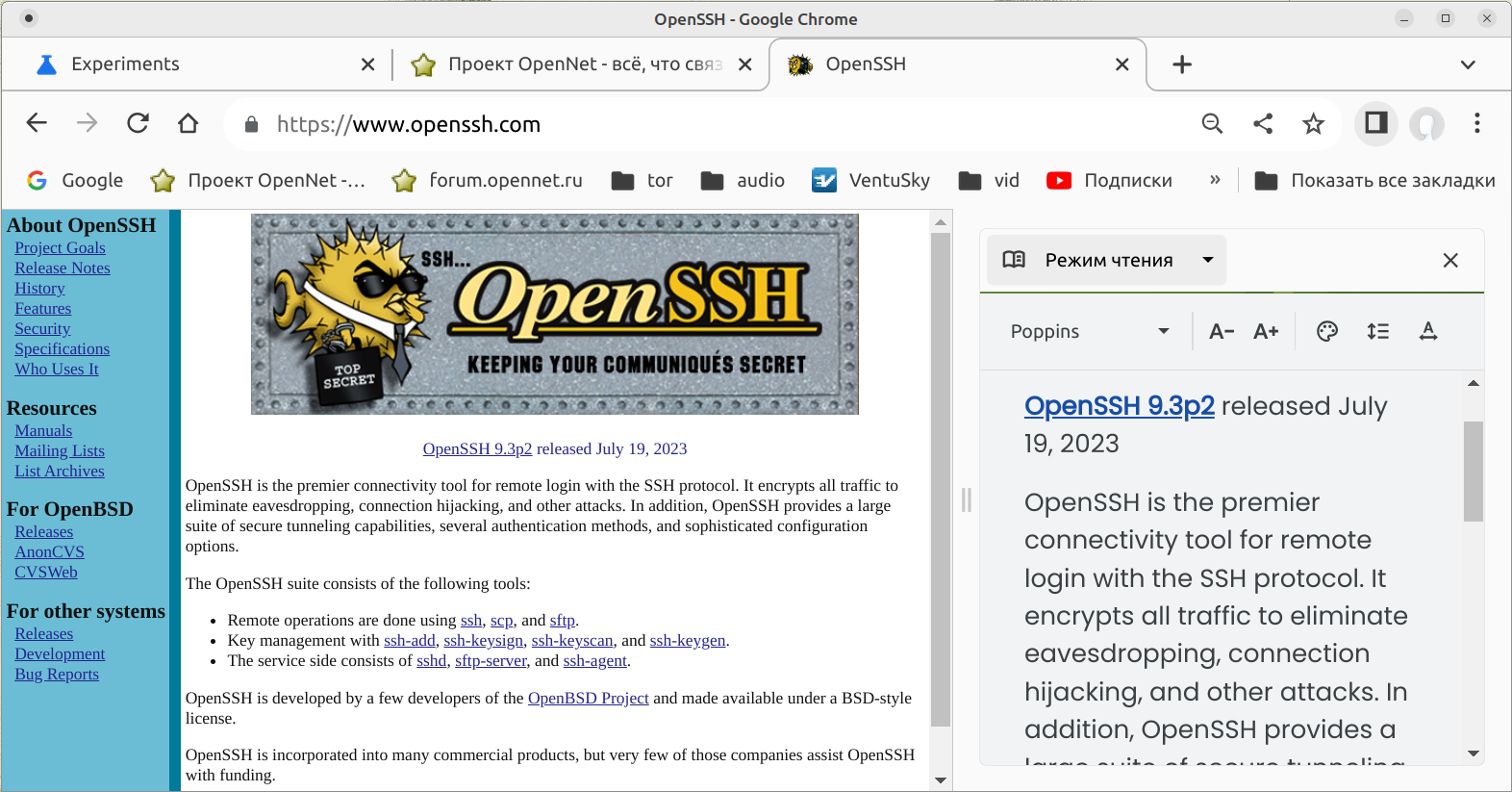1512x792 pixels.
Task: Click the forward navigation arrow
Action: point(88,123)
